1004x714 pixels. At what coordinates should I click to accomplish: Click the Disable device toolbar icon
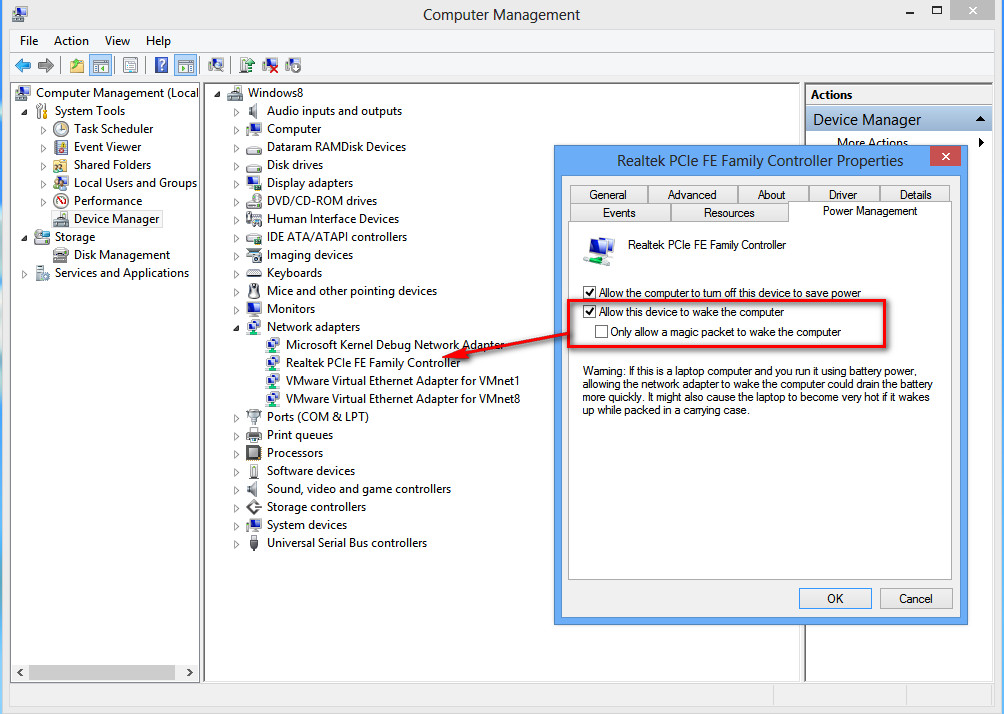coord(293,65)
